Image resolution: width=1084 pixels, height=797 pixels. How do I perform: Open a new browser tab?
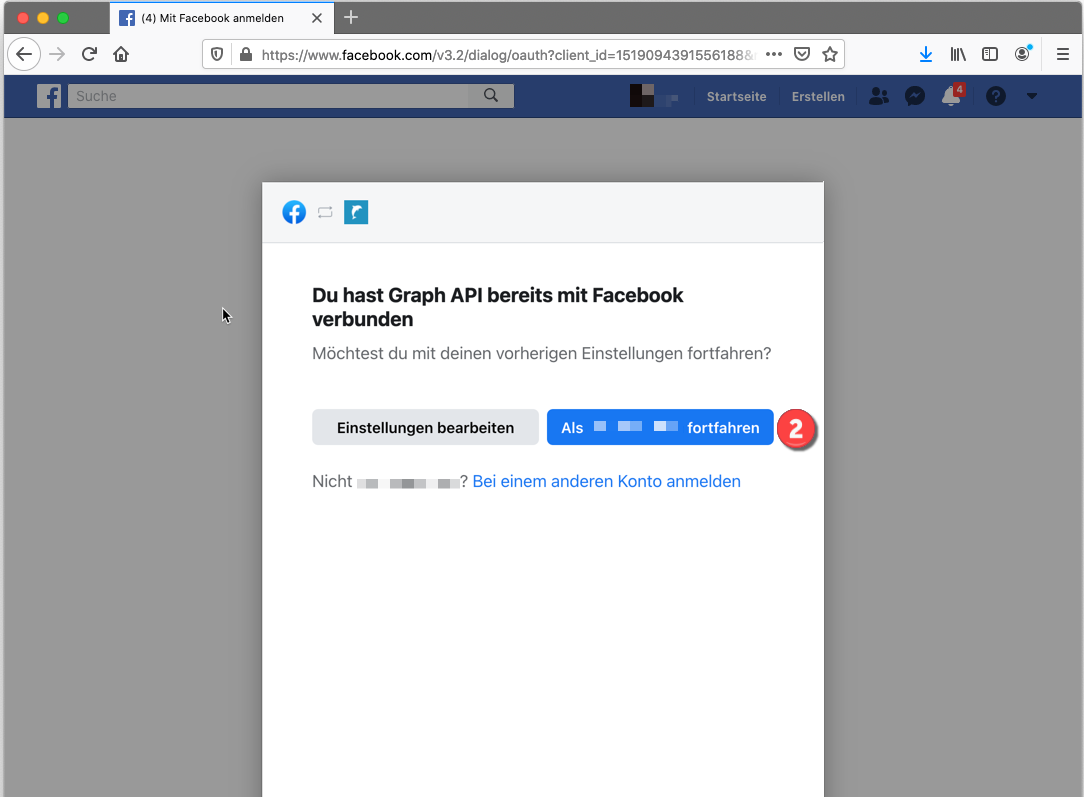pyautogui.click(x=351, y=17)
